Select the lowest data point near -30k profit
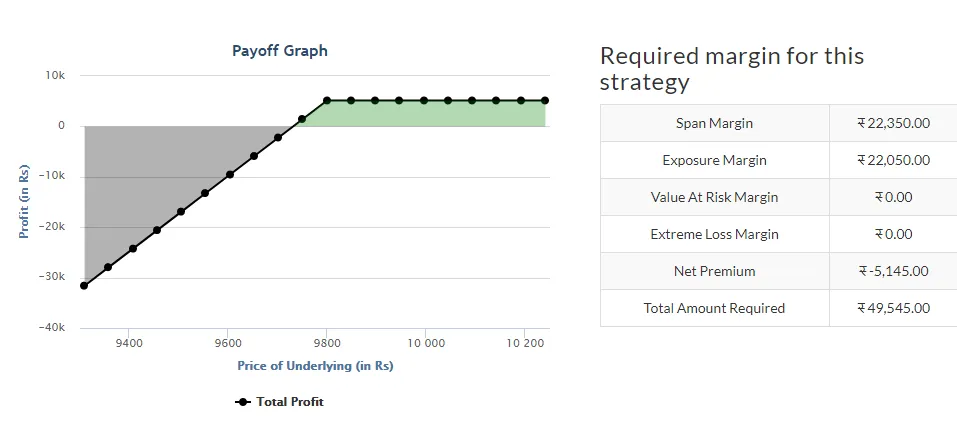 (84, 286)
